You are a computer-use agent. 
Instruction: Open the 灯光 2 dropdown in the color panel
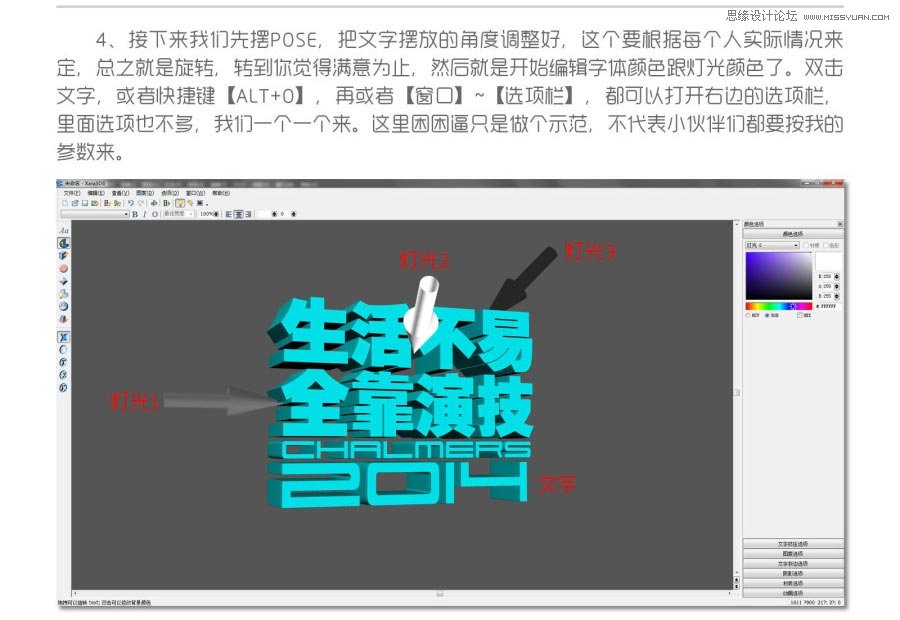point(796,245)
